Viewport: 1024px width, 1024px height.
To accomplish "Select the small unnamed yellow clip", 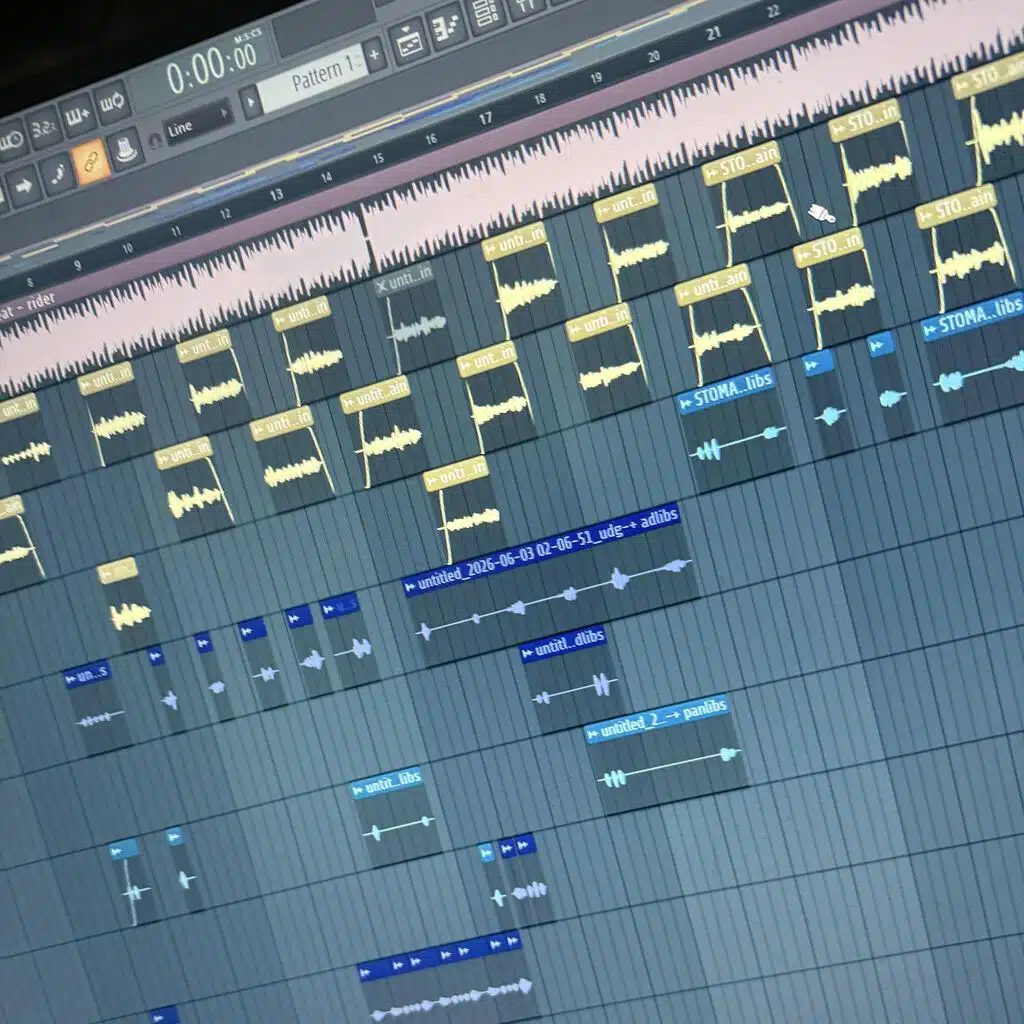I will click(x=129, y=604).
